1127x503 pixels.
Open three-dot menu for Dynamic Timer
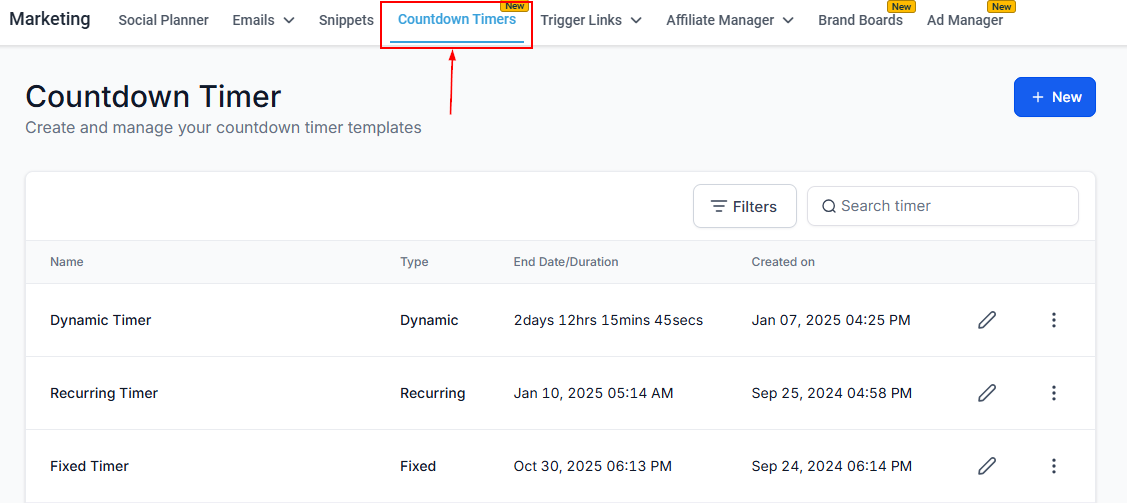1053,320
